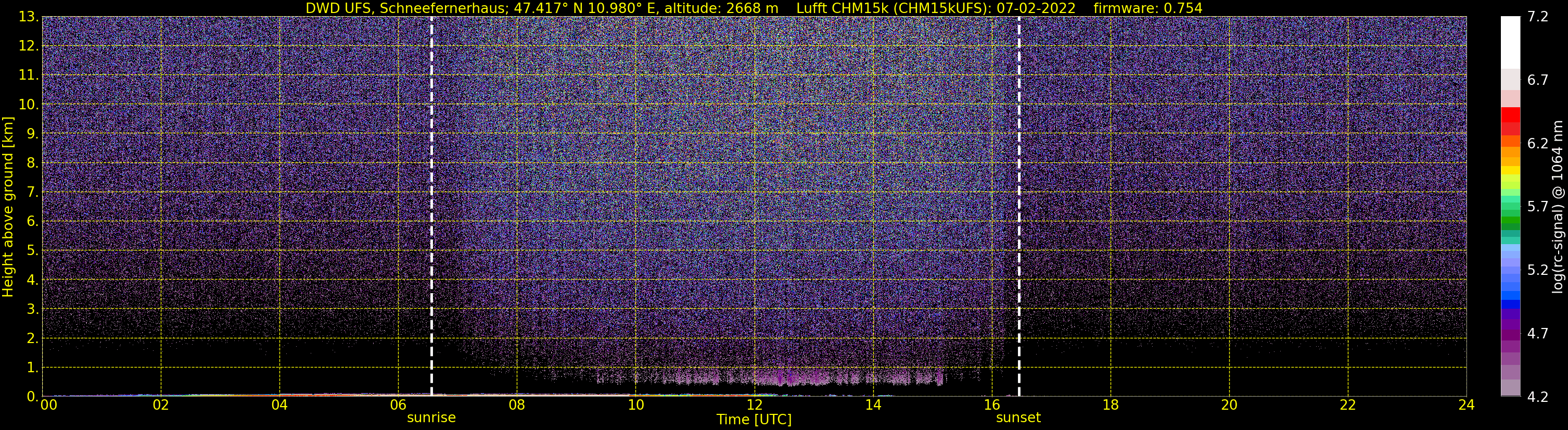Click the time axis tick label 10
This screenshot has height=430, width=1568.
(x=635, y=405)
